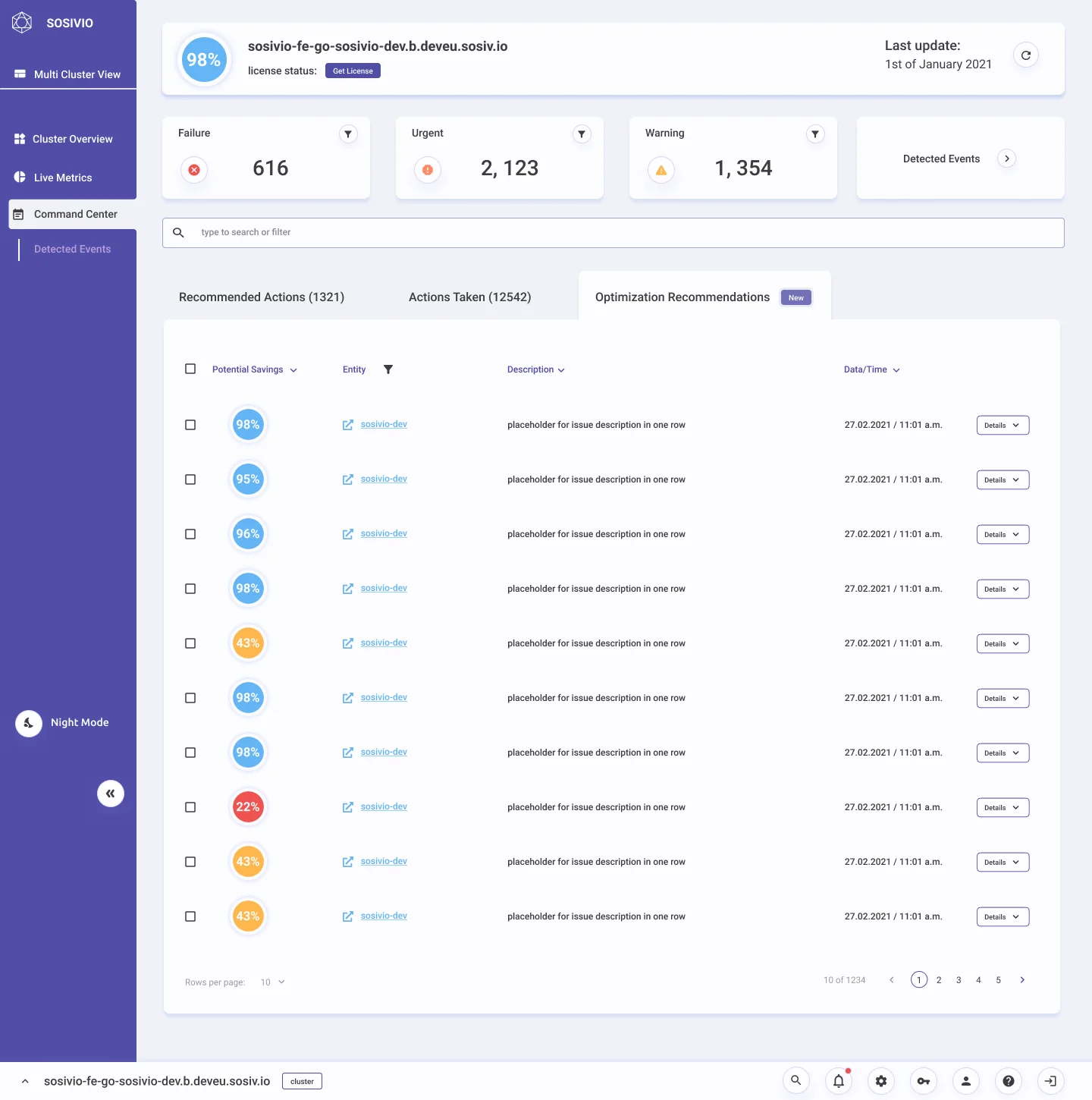Open Detected Events sub-item in sidebar
Image resolution: width=1092 pixels, height=1100 pixels.
[x=72, y=249]
